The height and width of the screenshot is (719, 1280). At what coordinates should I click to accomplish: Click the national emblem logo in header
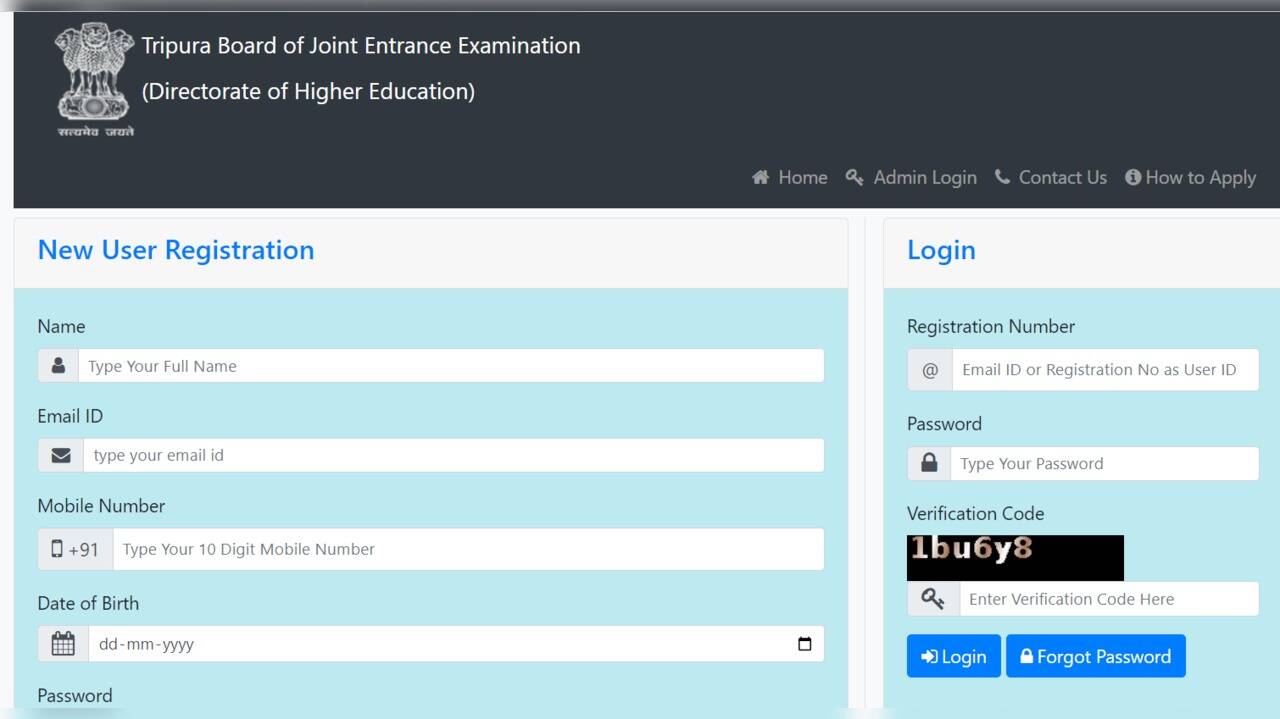[x=95, y=80]
